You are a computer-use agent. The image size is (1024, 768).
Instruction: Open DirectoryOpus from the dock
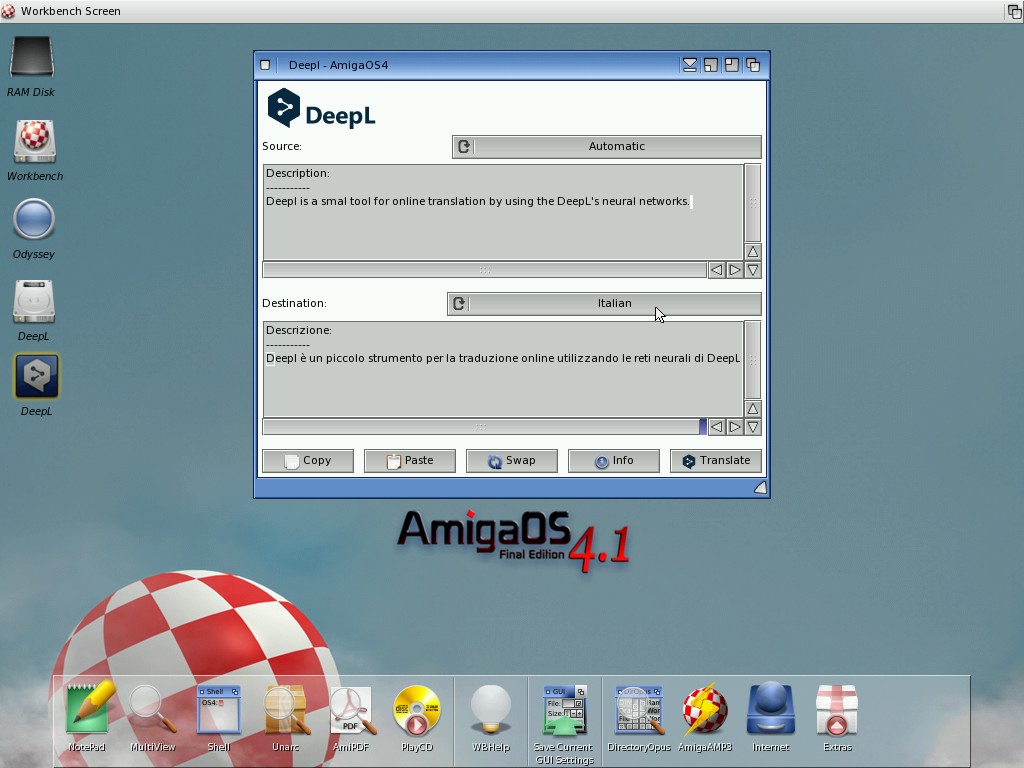638,710
